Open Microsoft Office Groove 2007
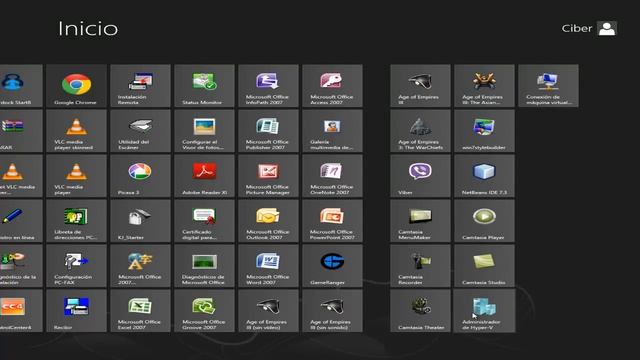 tap(204, 311)
